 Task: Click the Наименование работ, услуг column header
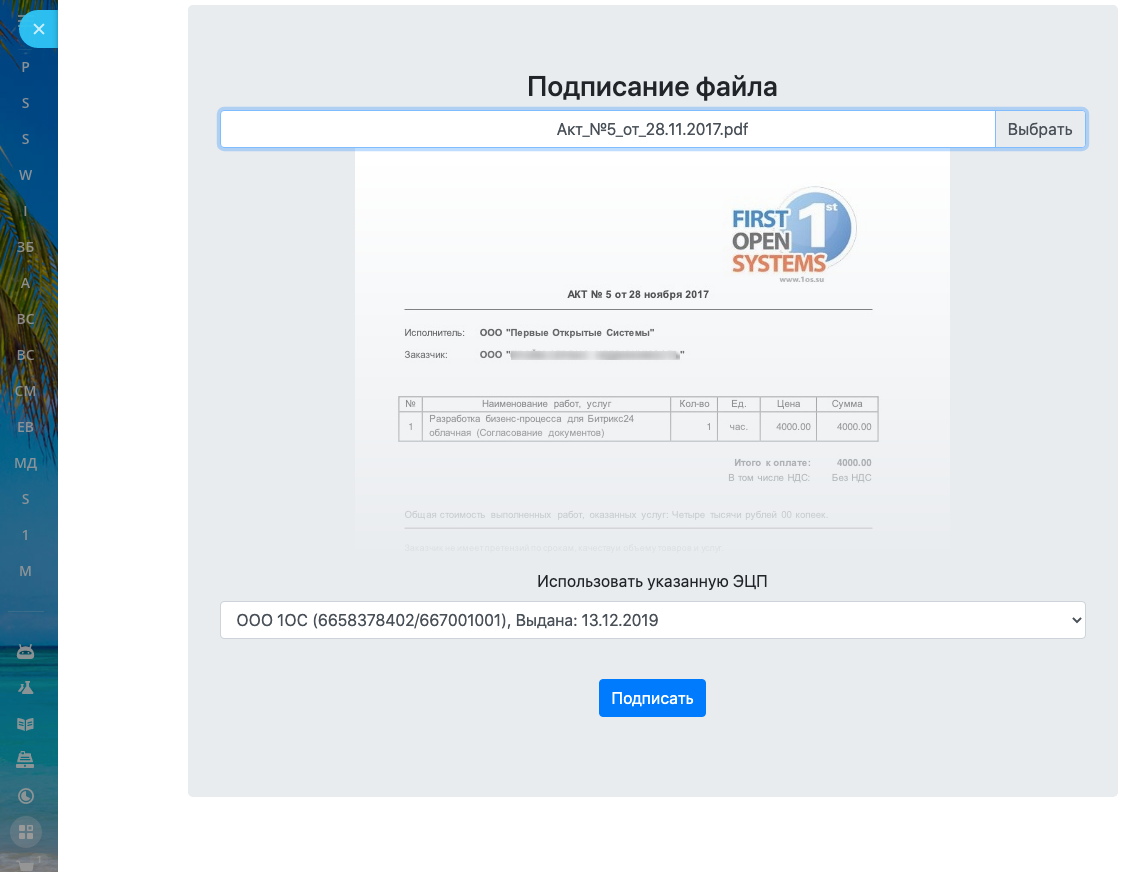546,404
